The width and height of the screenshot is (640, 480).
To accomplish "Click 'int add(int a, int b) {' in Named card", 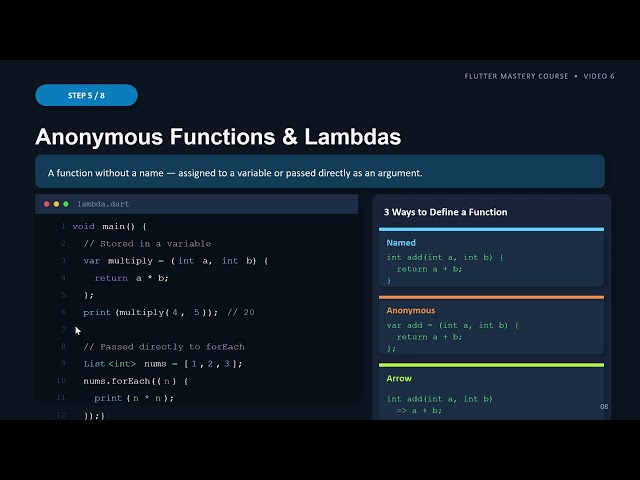I will (x=445, y=257).
